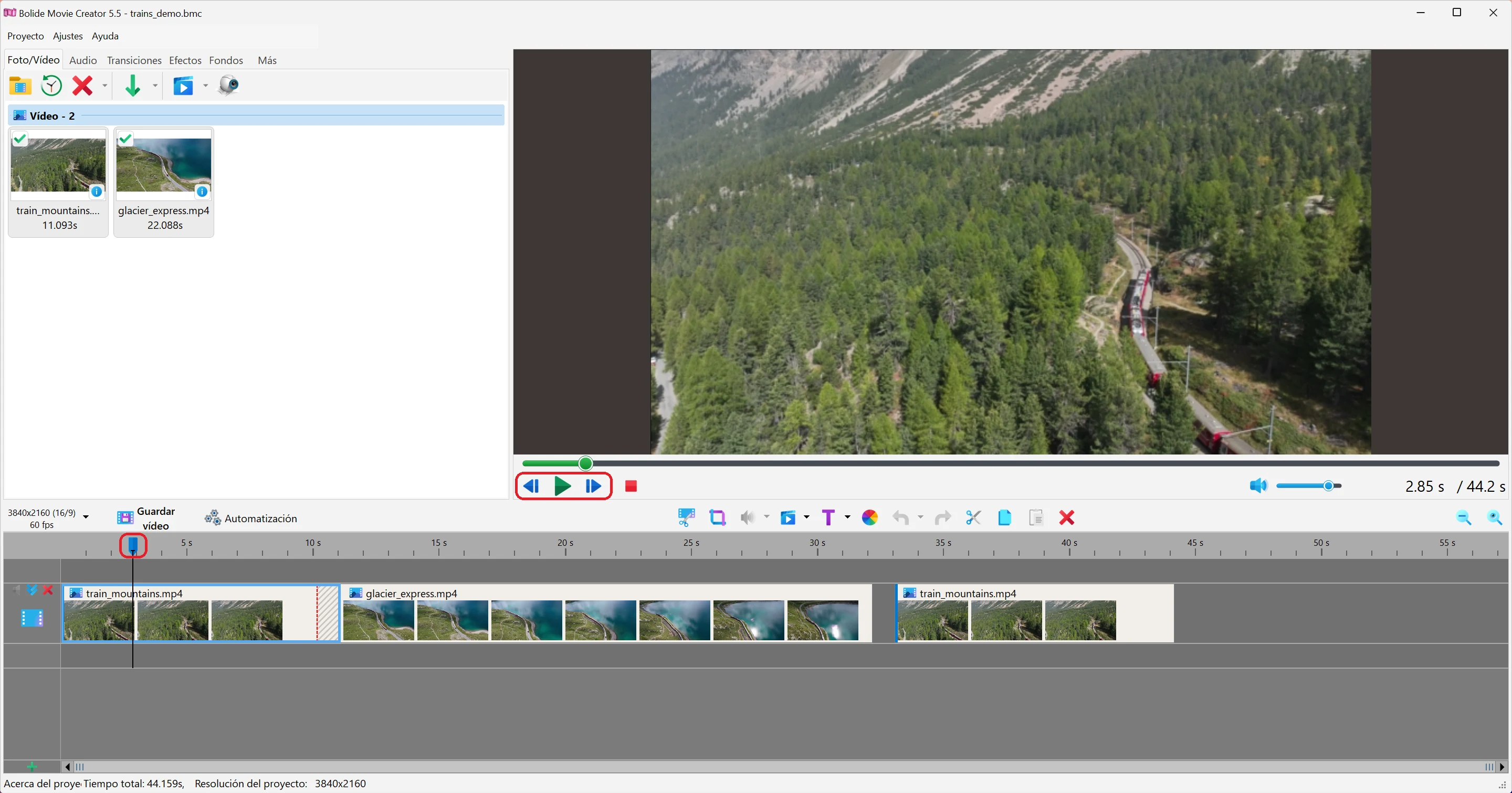This screenshot has width=1512, height=793.
Task: Open the color wheel correction tool
Action: click(869, 517)
